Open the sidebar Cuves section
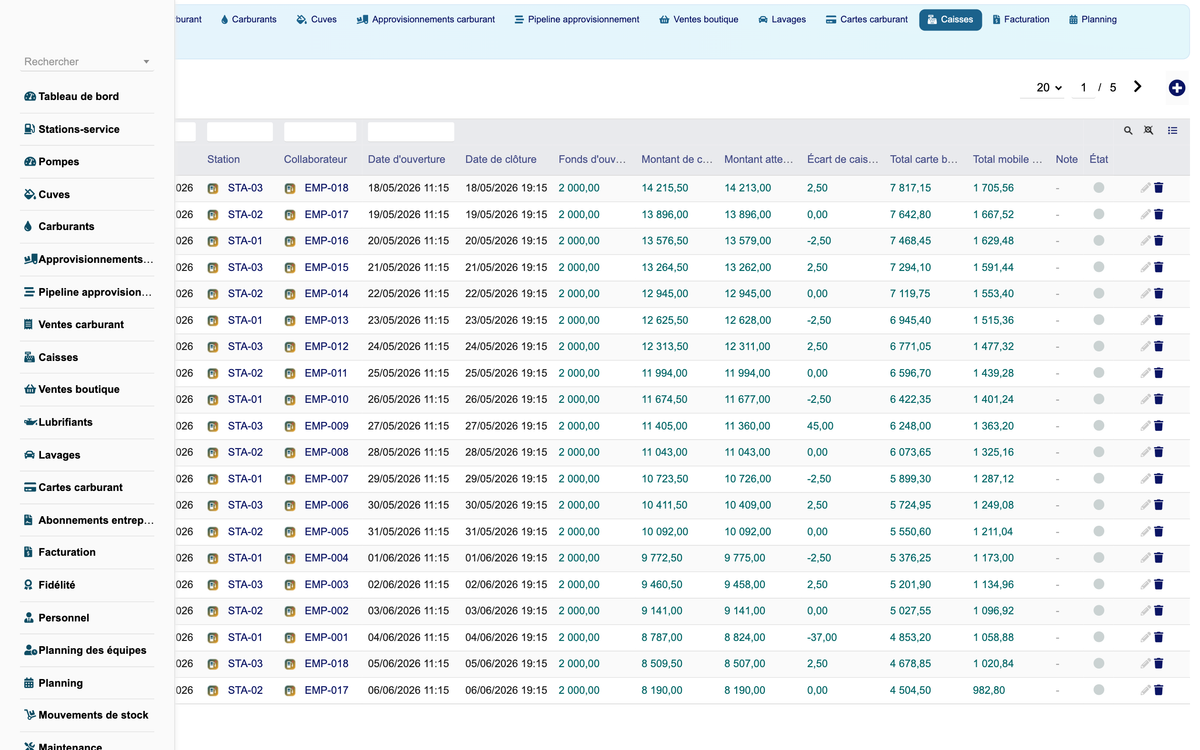Image resolution: width=1200 pixels, height=750 pixels. pos(47,194)
